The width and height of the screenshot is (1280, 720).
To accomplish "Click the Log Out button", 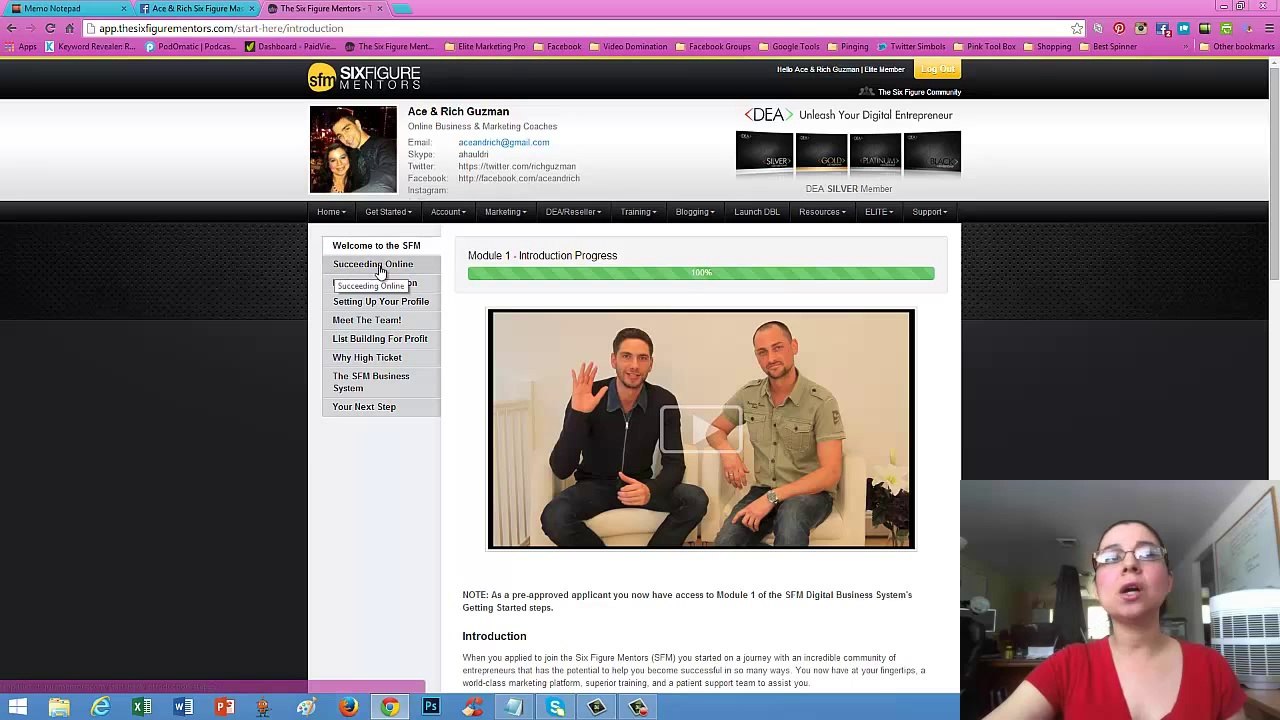I will (939, 69).
